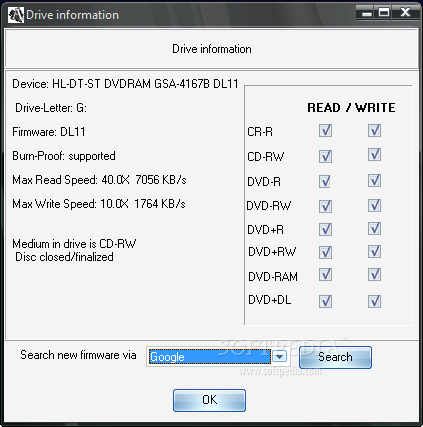Click the Firmware: DL11 text
The image size is (423, 427).
click(x=49, y=132)
